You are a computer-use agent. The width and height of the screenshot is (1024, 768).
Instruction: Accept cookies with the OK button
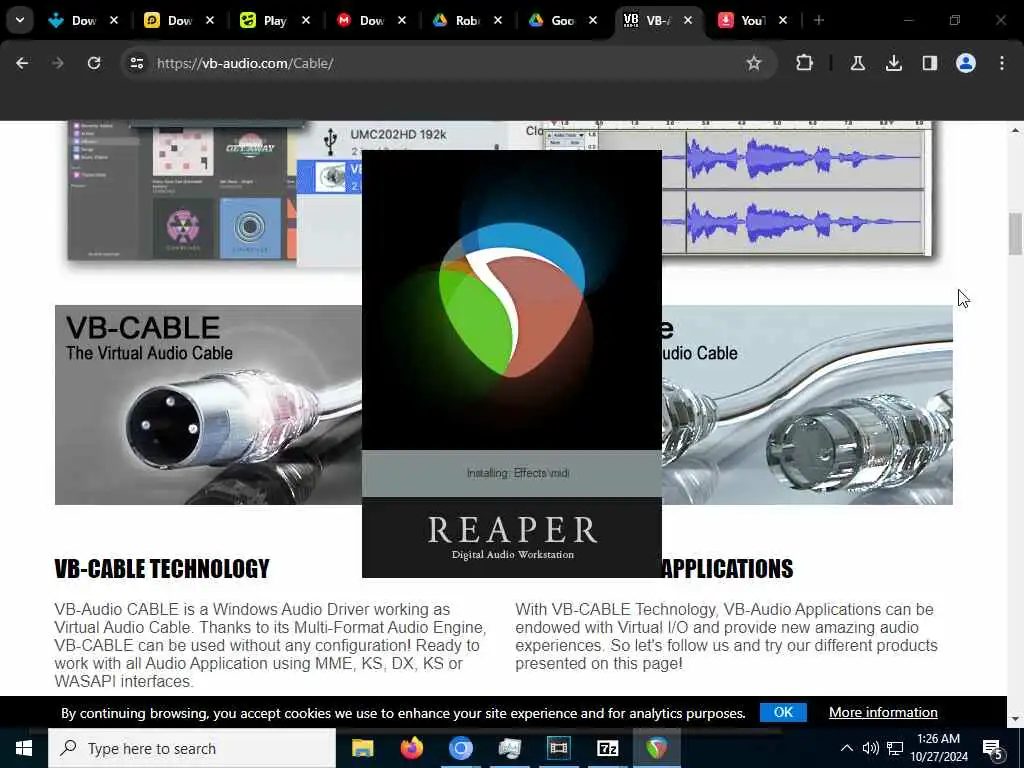pos(783,712)
